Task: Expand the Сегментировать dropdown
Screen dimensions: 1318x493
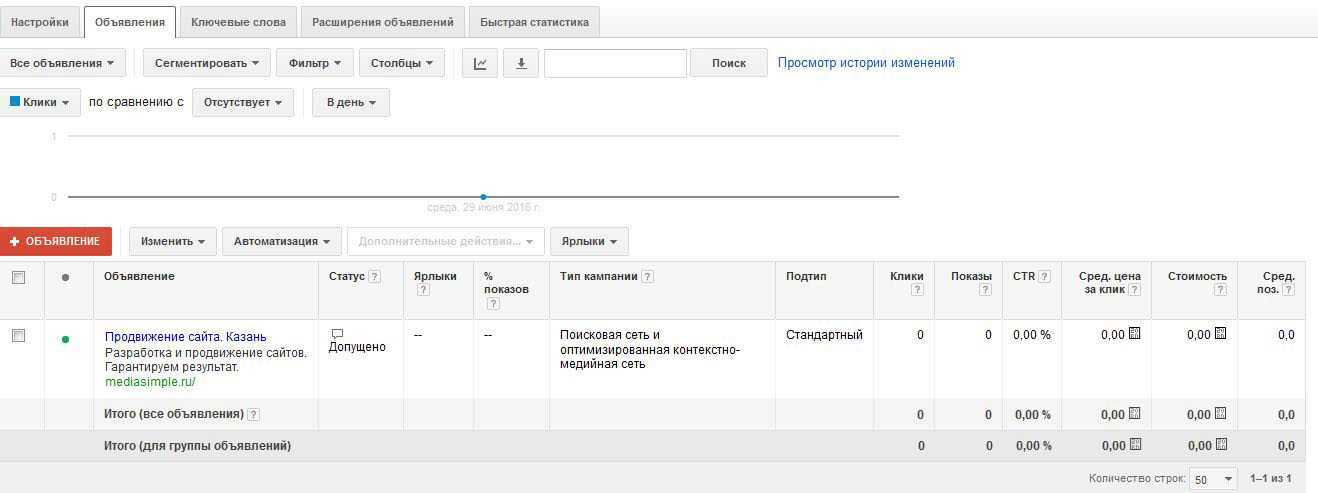Action: tap(206, 63)
